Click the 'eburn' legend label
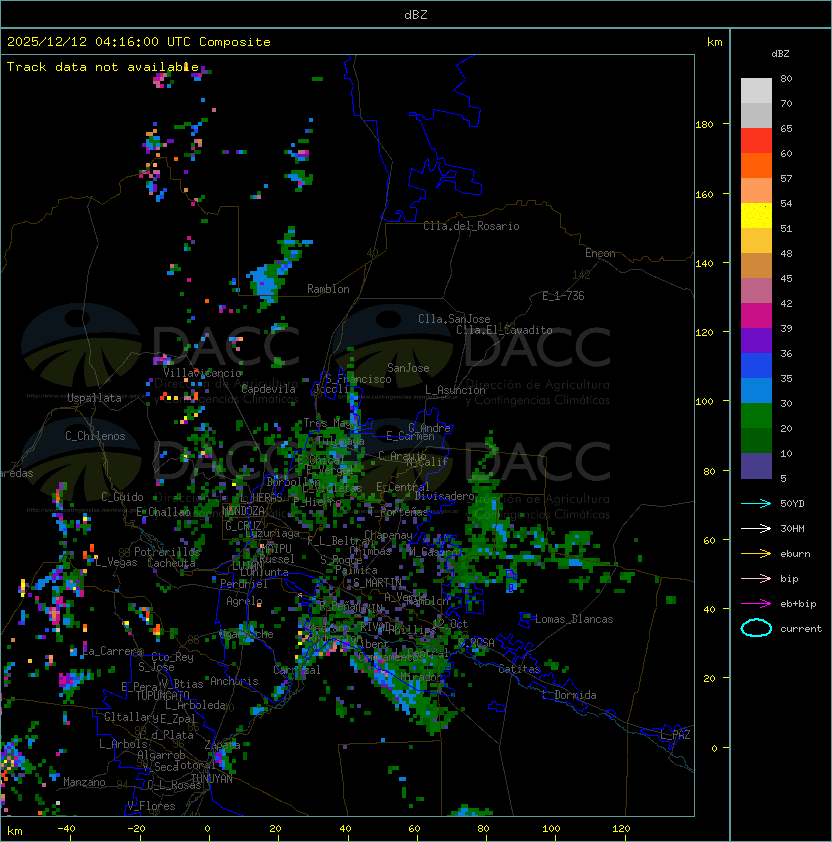This screenshot has width=832, height=842. (x=795, y=554)
